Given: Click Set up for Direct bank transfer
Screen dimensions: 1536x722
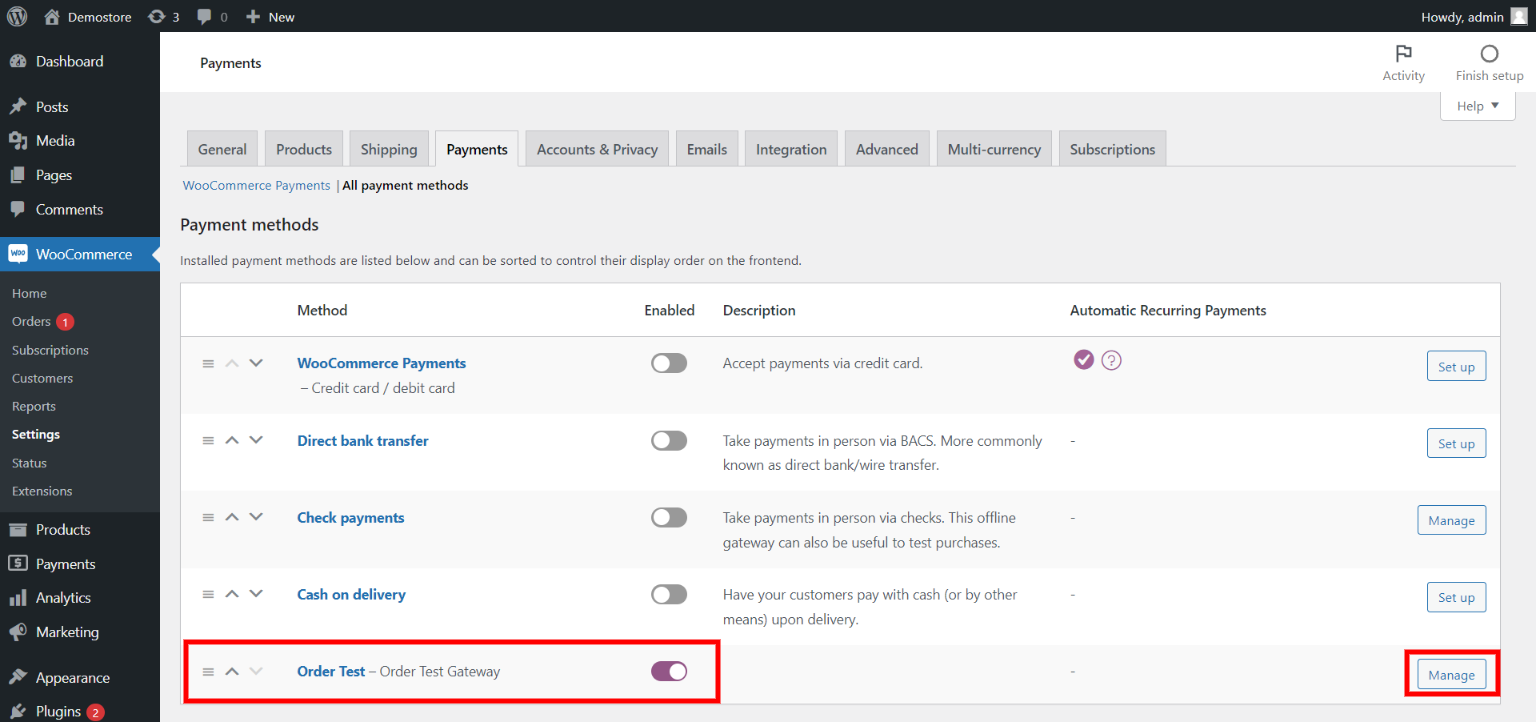Looking at the screenshot, I should tap(1456, 443).
